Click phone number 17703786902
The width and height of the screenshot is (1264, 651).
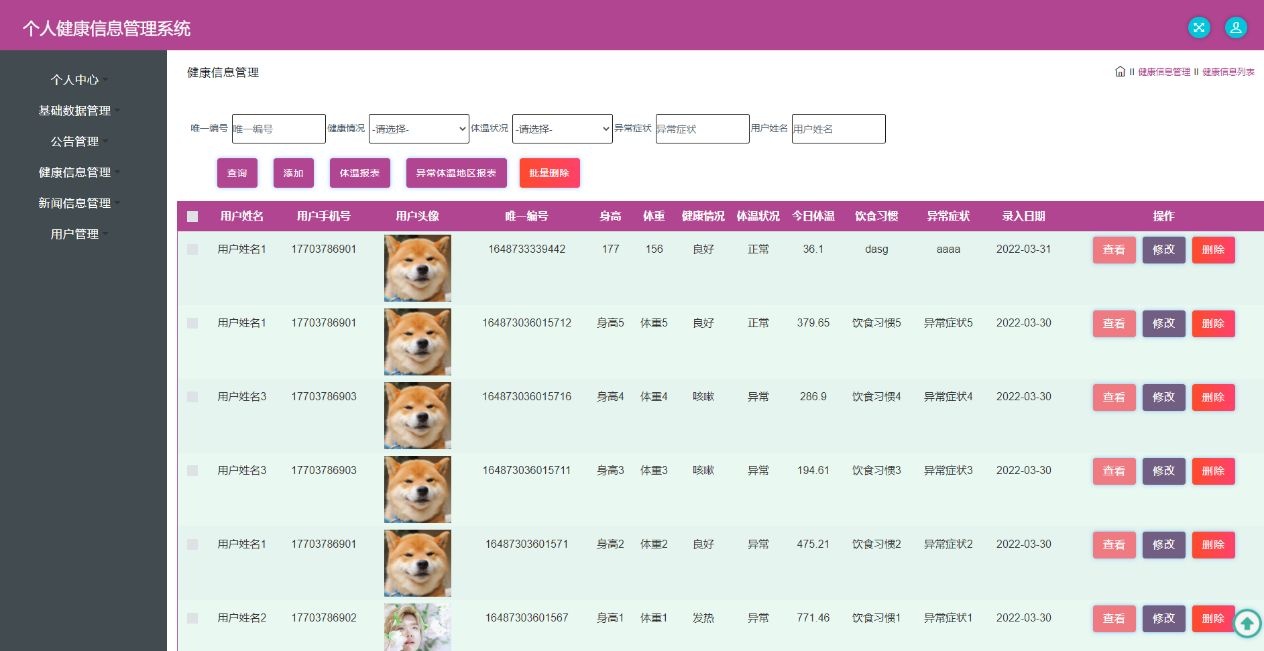[324, 618]
